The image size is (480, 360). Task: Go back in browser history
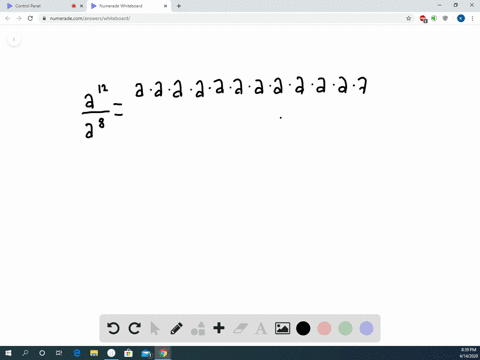pyautogui.click(x=8, y=18)
